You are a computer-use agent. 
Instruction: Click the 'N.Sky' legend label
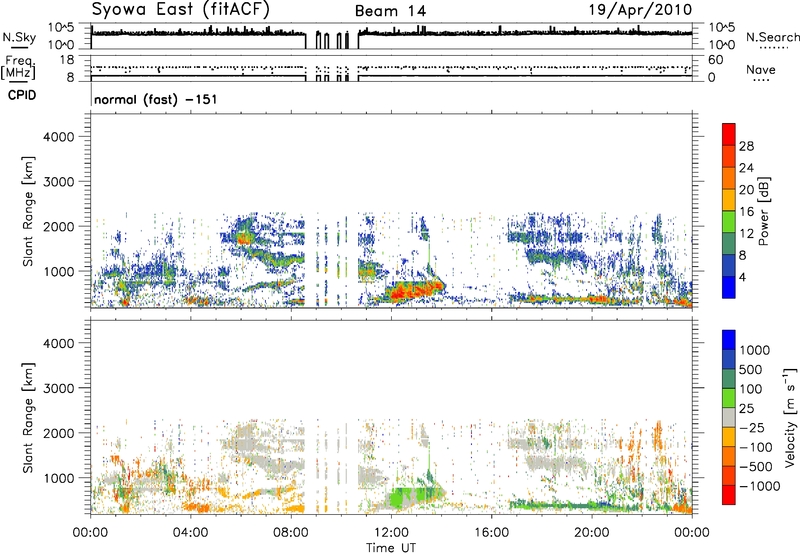pyautogui.click(x=19, y=37)
